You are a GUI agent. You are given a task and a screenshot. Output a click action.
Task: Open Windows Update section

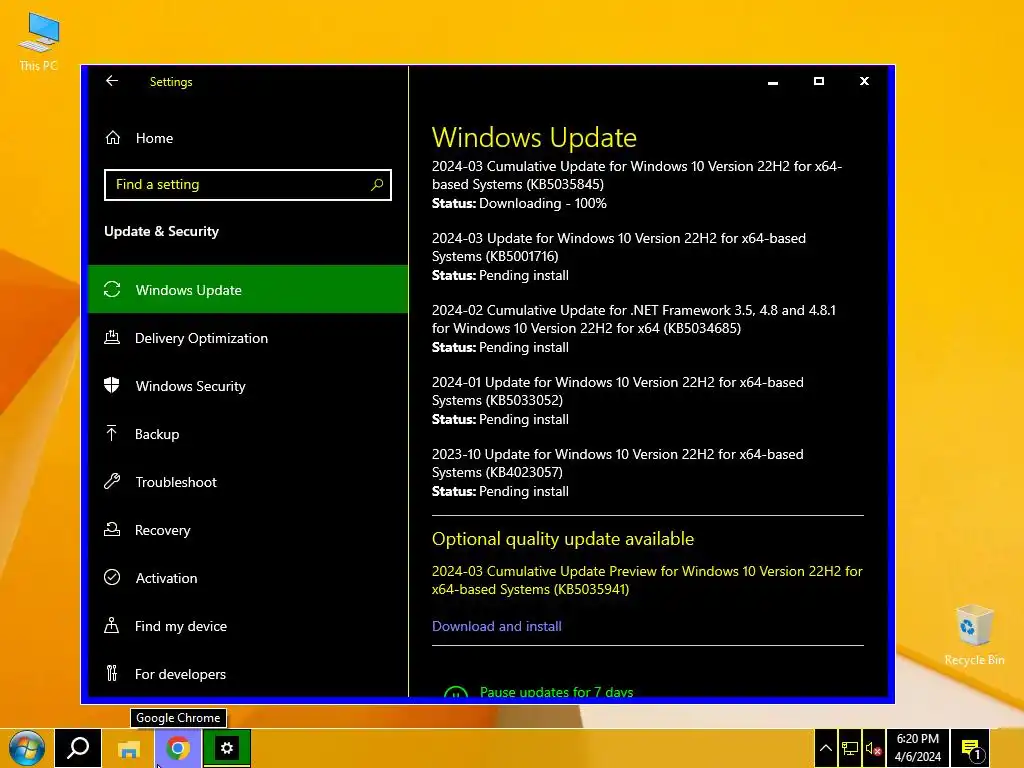pos(248,289)
